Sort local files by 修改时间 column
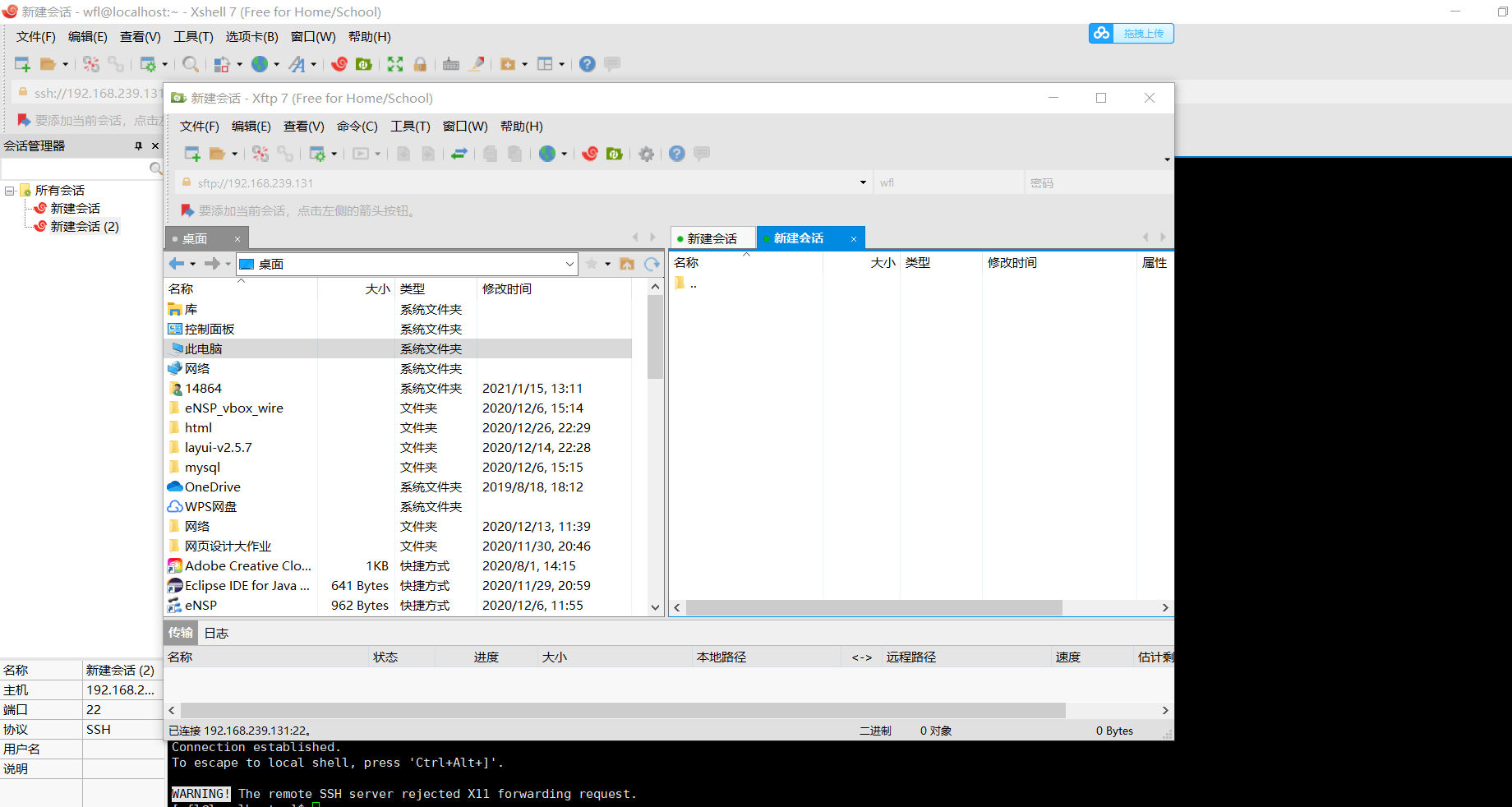Screen dimensions: 1512x807 click(553, 289)
